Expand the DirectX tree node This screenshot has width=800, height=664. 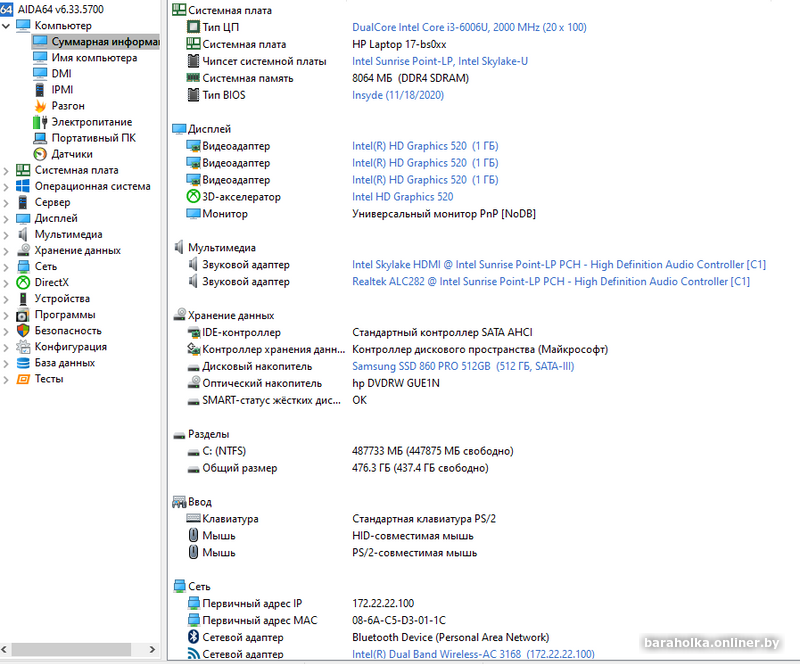coord(6,283)
